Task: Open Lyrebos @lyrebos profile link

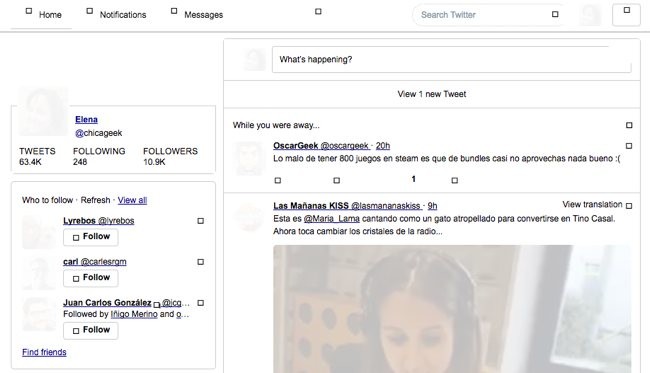Action: (99, 221)
